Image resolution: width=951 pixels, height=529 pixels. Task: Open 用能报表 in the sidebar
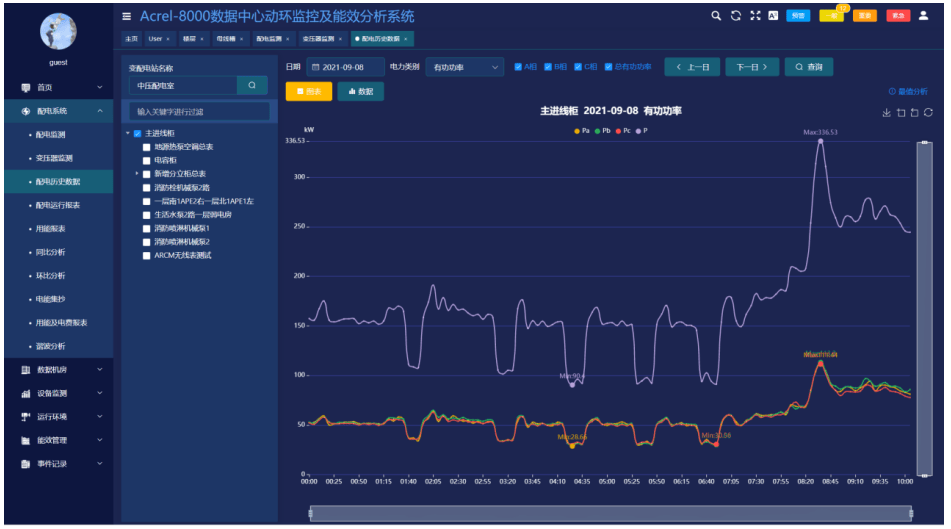pyautogui.click(x=51, y=228)
